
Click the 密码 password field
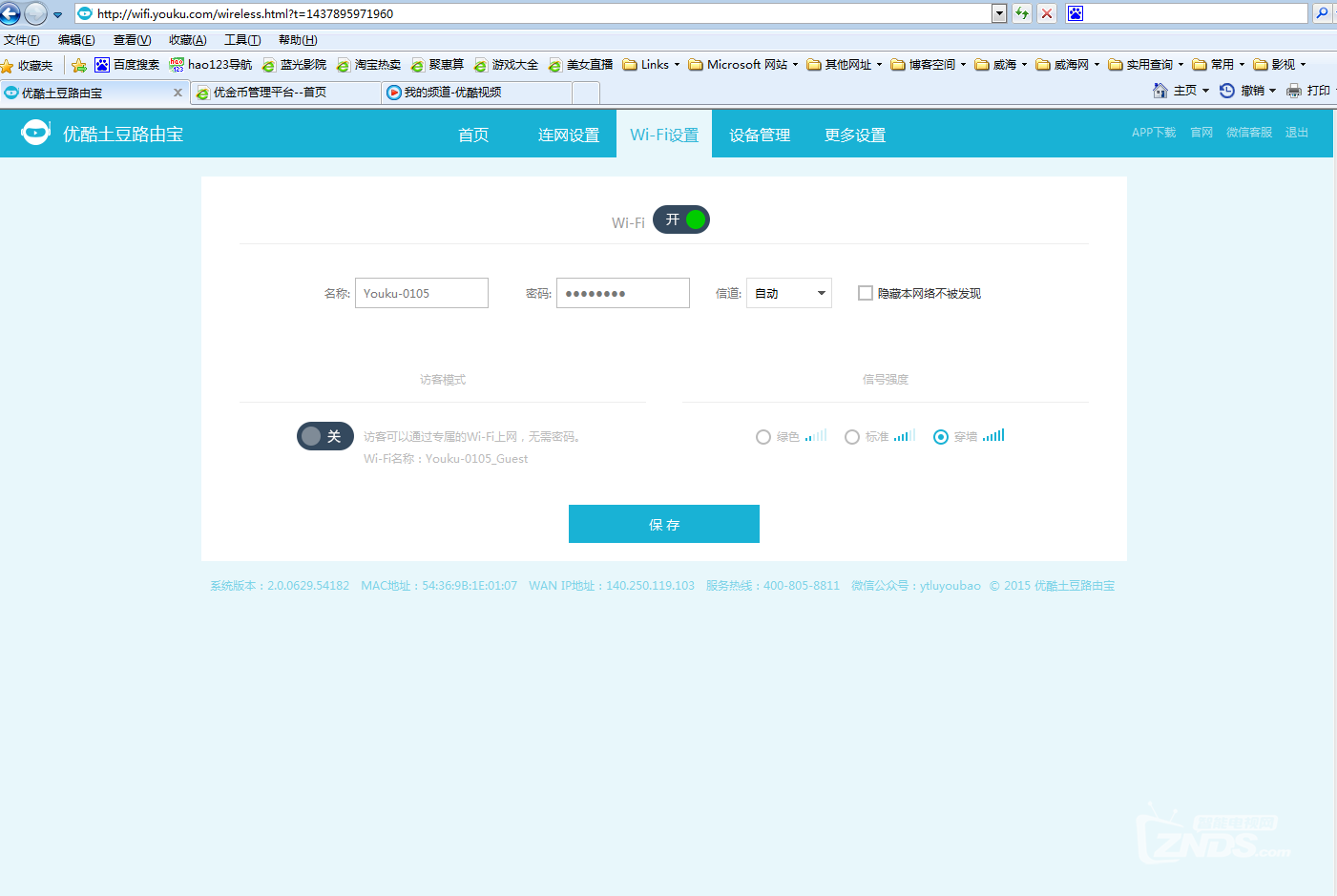(623, 293)
